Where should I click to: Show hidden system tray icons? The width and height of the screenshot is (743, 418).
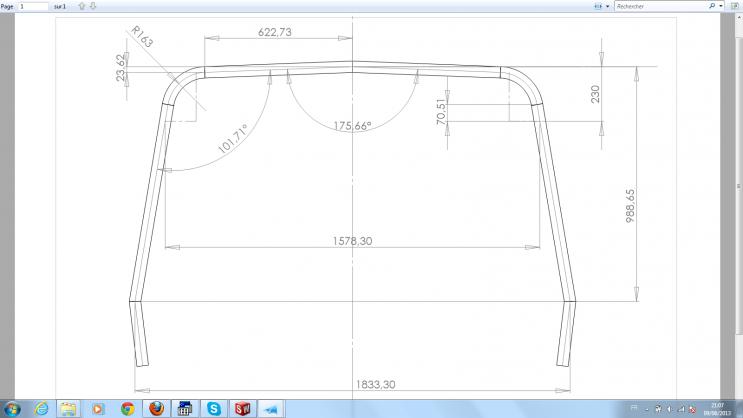(x=648, y=408)
